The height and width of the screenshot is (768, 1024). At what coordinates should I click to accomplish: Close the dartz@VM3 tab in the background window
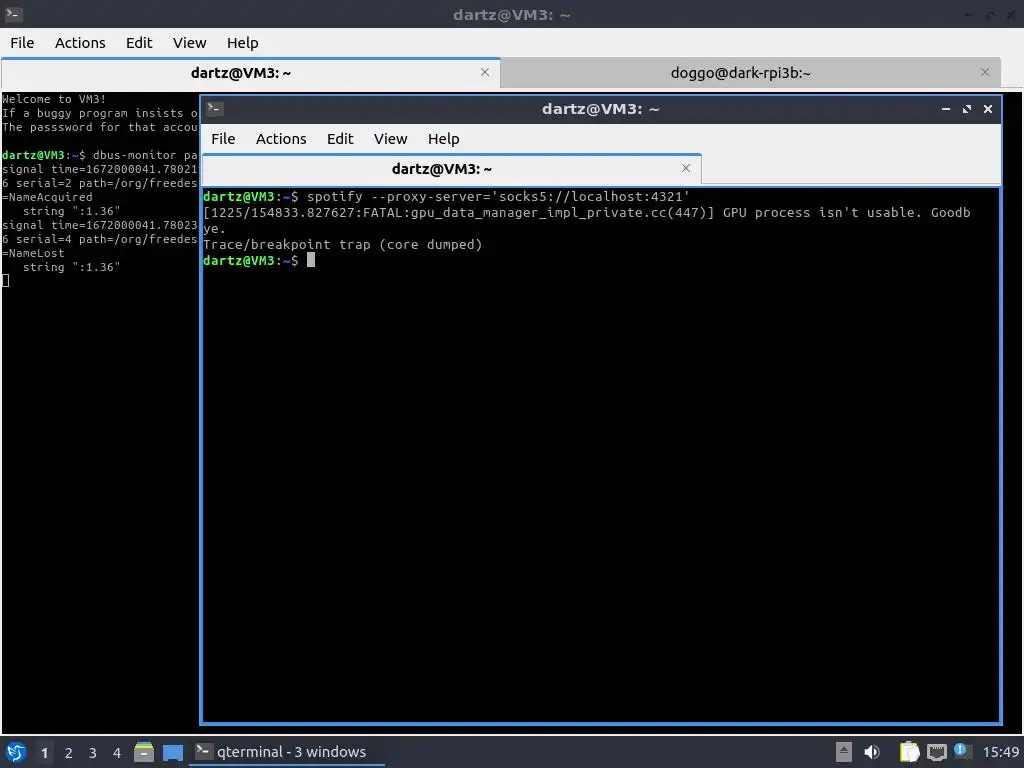coord(485,72)
